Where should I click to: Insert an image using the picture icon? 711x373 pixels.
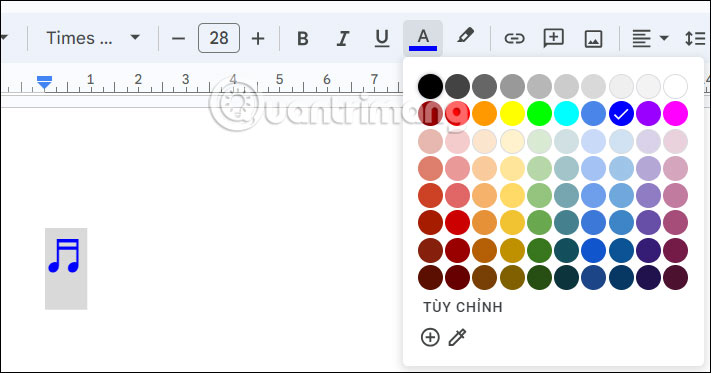[x=593, y=39]
